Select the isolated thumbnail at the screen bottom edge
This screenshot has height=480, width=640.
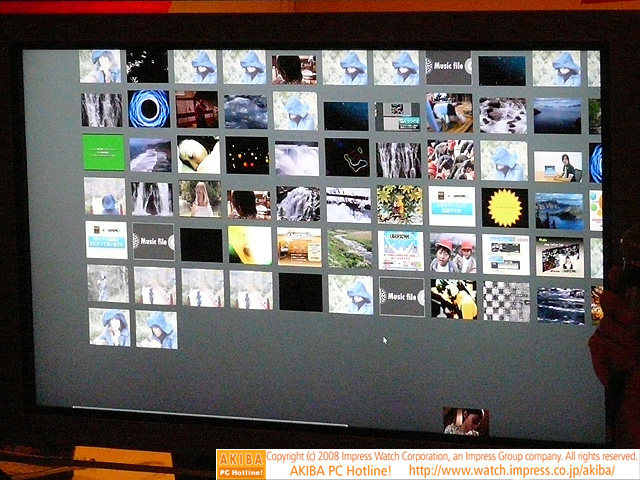tap(465, 421)
